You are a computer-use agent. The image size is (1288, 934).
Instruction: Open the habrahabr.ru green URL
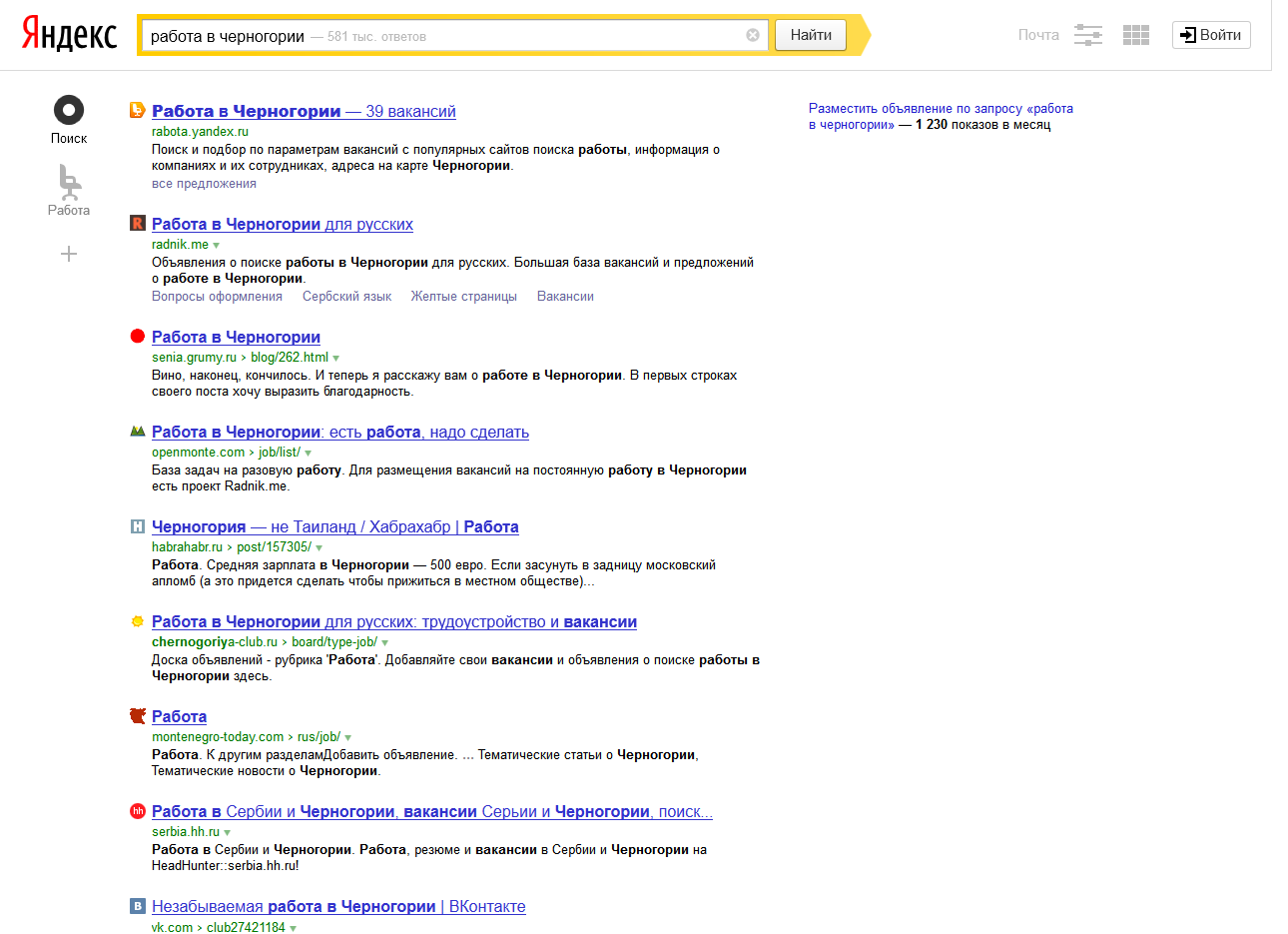[x=187, y=547]
